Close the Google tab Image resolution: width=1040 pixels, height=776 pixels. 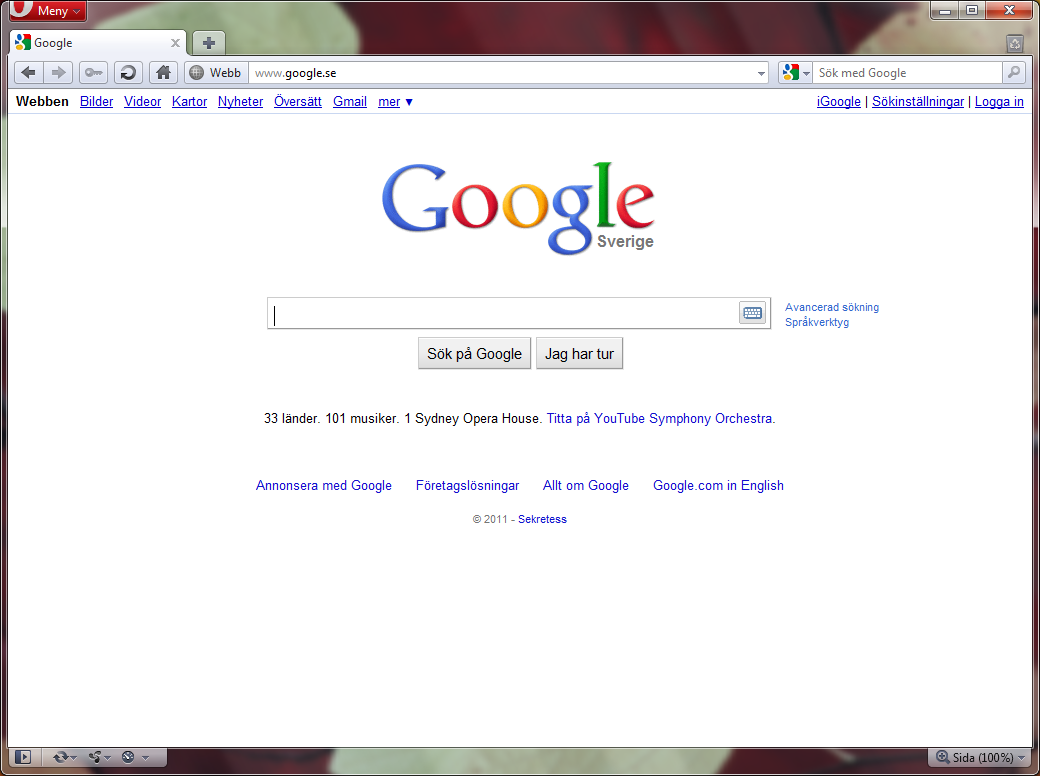point(175,43)
